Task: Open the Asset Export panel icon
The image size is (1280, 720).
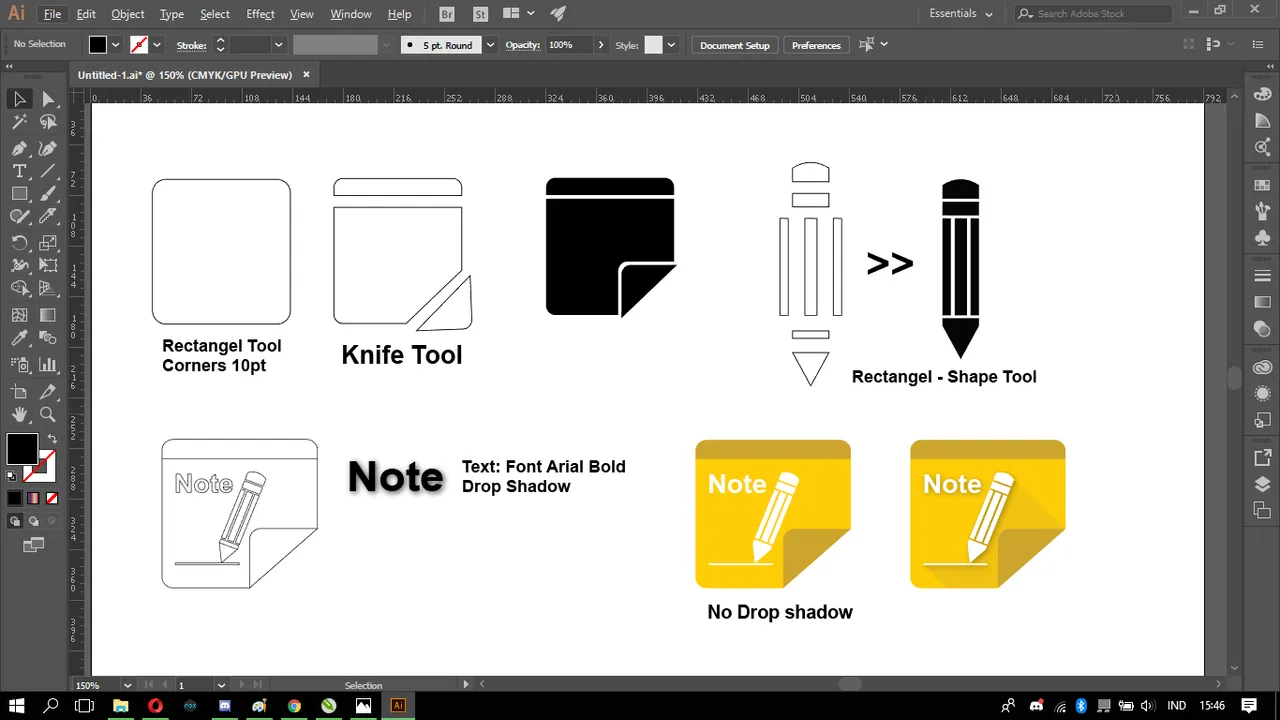Action: tap(1262, 458)
